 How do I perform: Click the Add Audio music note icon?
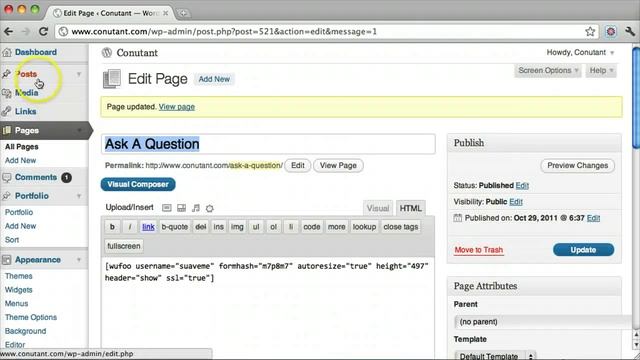[196, 208]
